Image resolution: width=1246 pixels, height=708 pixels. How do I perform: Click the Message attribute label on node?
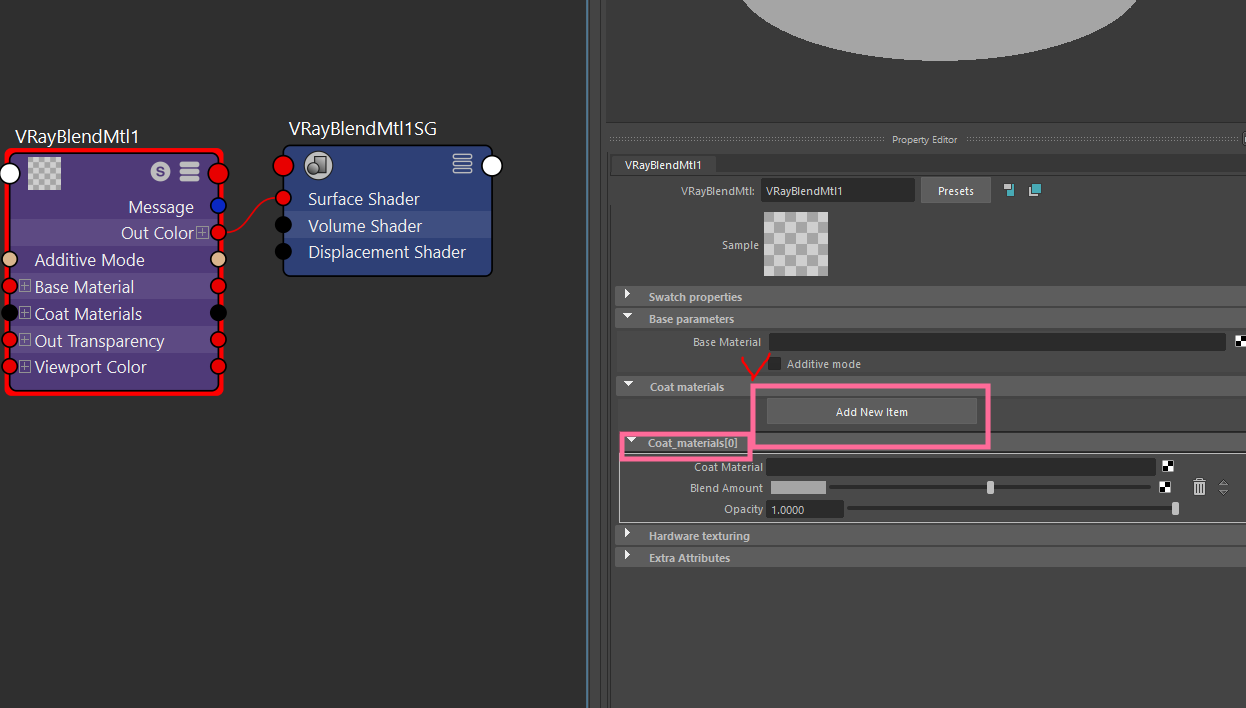[161, 207]
